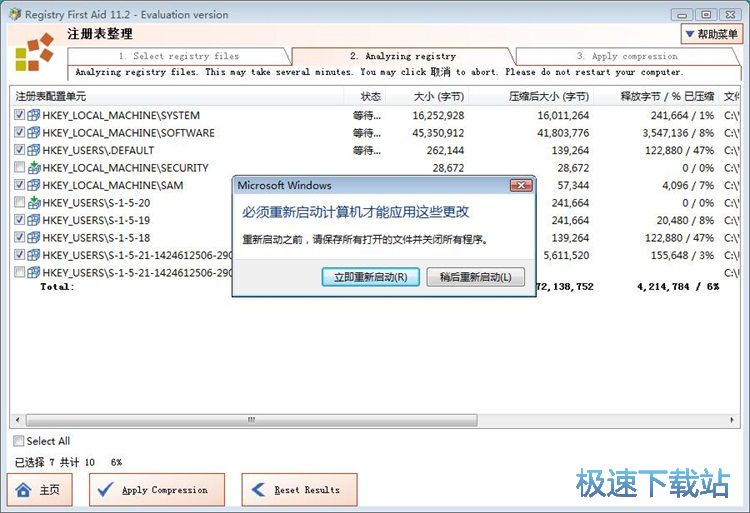Screen dimensions: 750x513
Task: Select the HKEY_LOCAL_MACHINE\SECURITY row text
Action: tap(125, 167)
